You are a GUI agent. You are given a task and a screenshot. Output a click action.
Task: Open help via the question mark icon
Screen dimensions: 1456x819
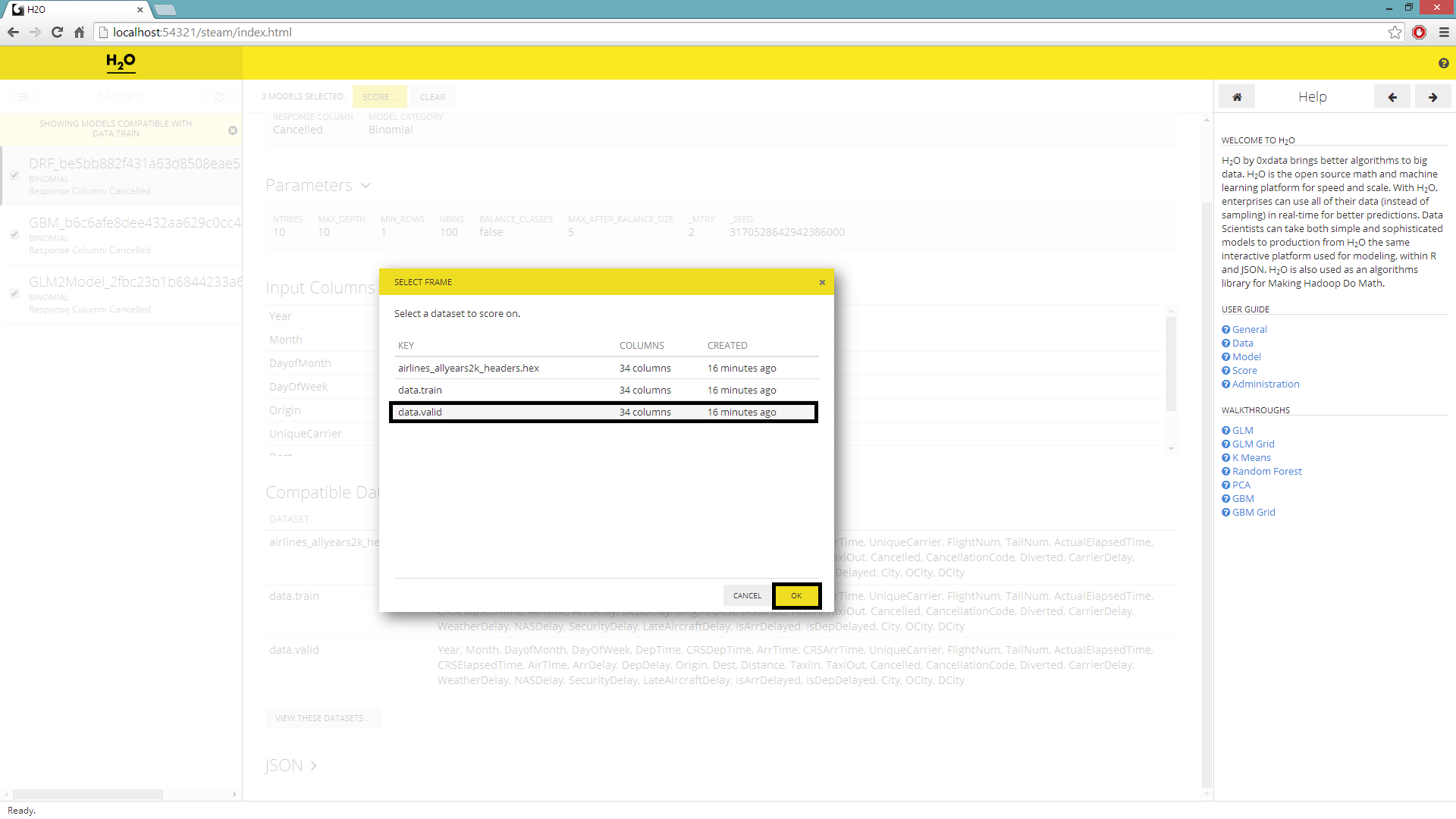click(x=1444, y=64)
